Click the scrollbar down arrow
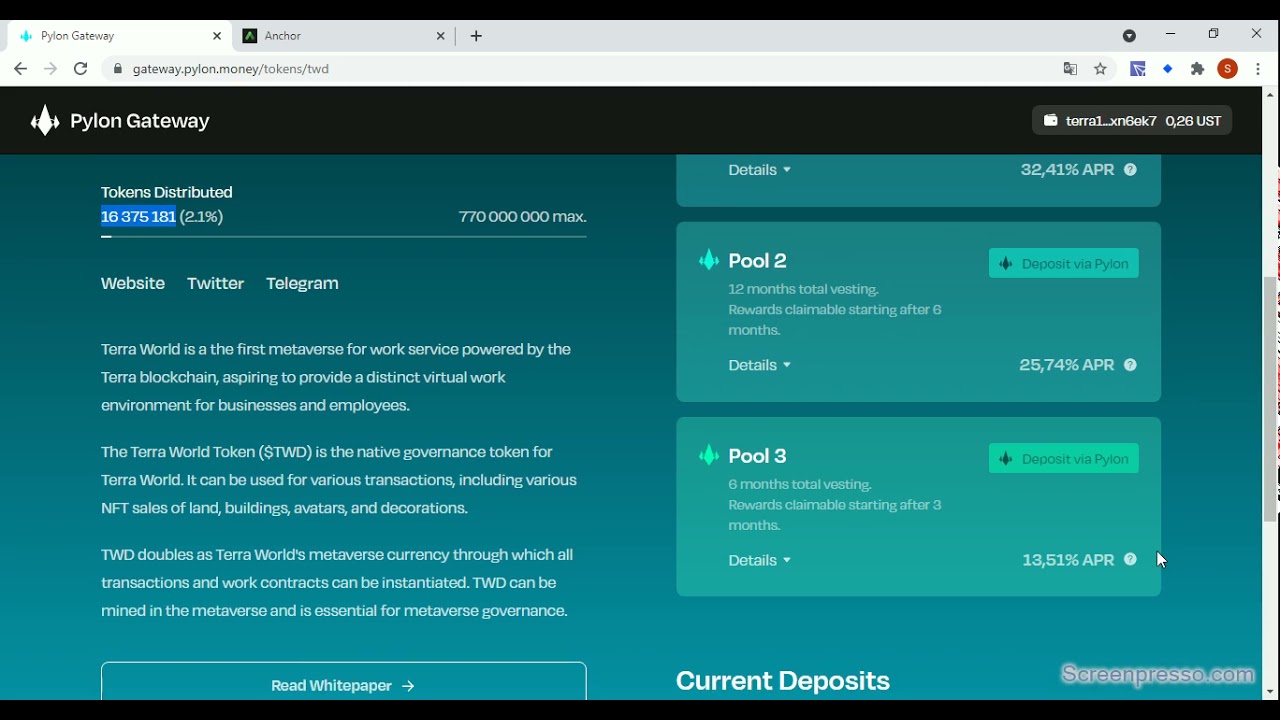 1271,692
